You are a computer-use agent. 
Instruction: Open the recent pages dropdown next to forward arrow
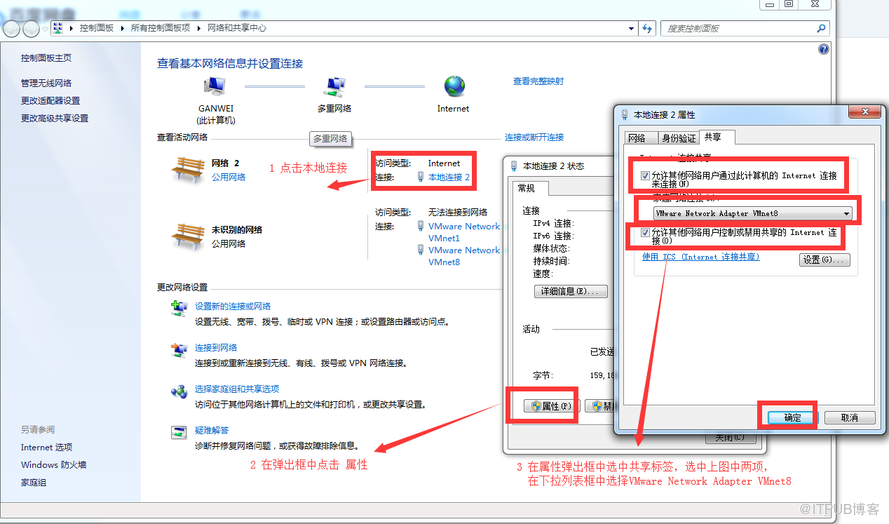pyautogui.click(x=45, y=29)
